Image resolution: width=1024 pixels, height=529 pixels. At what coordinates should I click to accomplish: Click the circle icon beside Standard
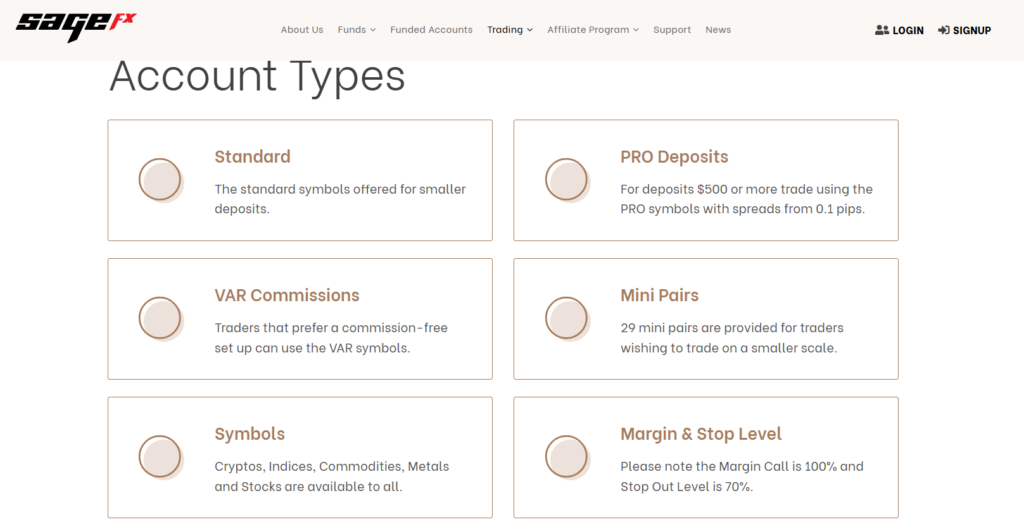160,180
